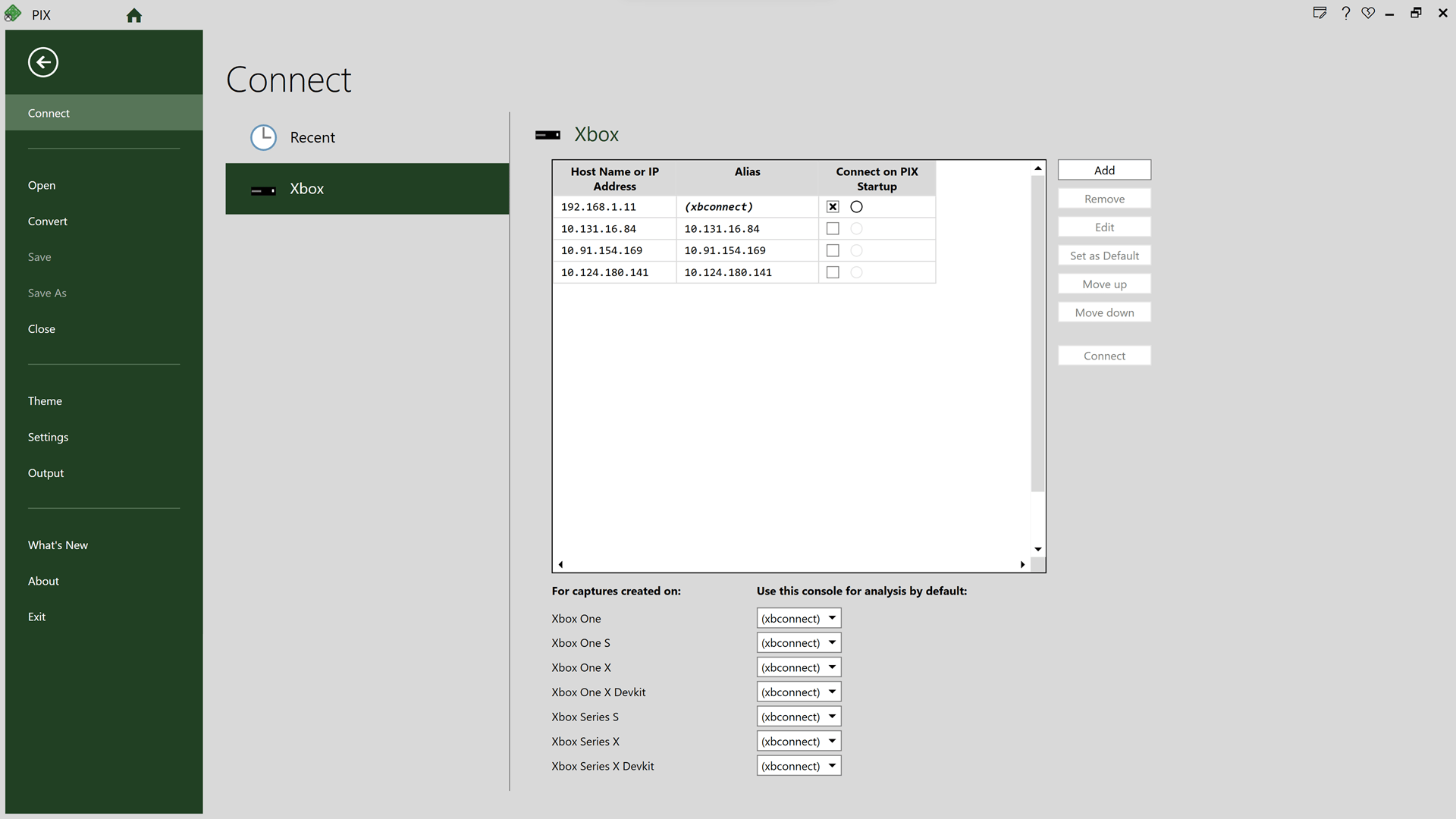The width and height of the screenshot is (1456, 819).
Task: Click the PIX logo icon
Action: (x=13, y=14)
